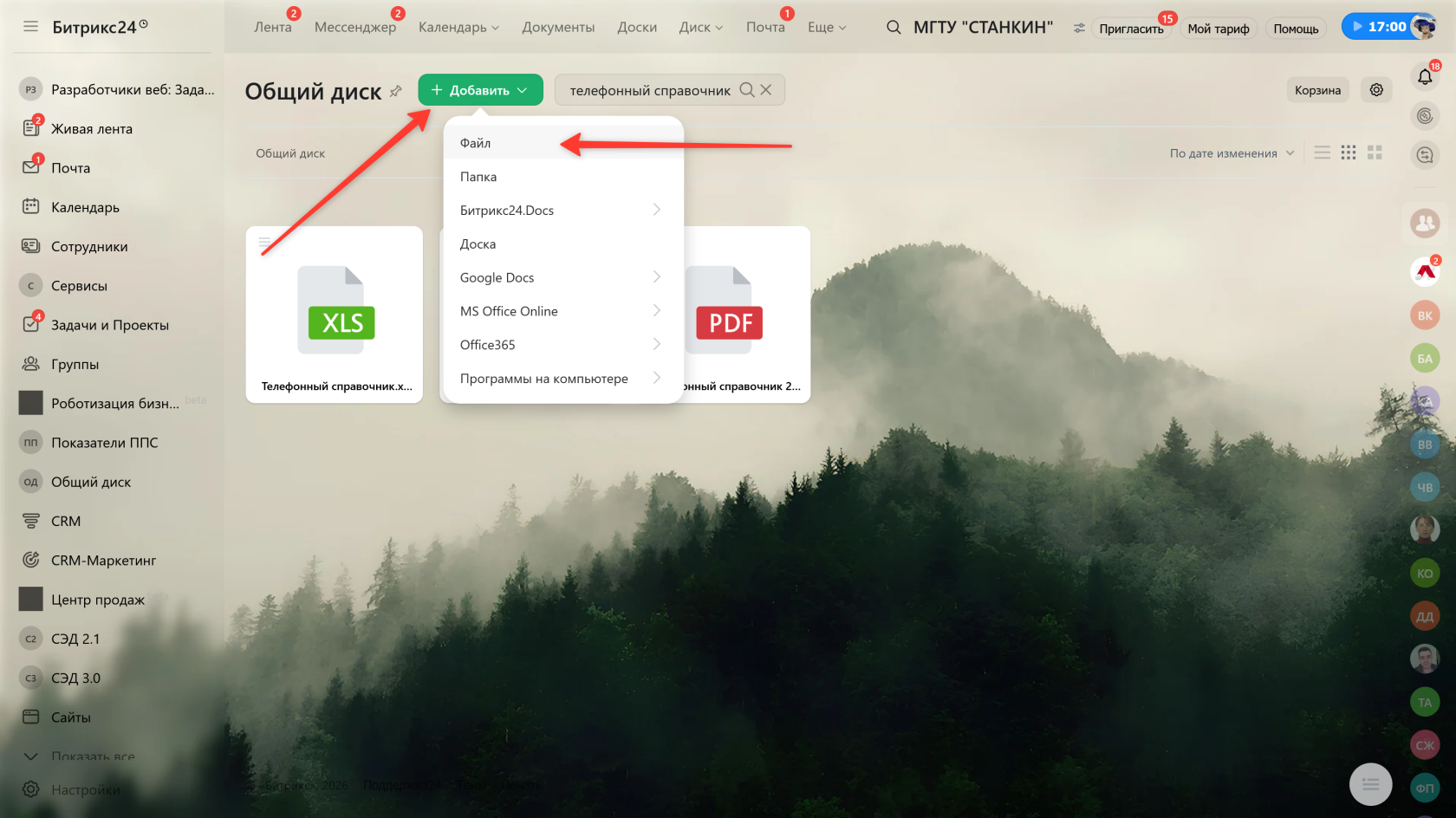Open the notifications bell icon
1456x818 pixels.
point(1425,77)
